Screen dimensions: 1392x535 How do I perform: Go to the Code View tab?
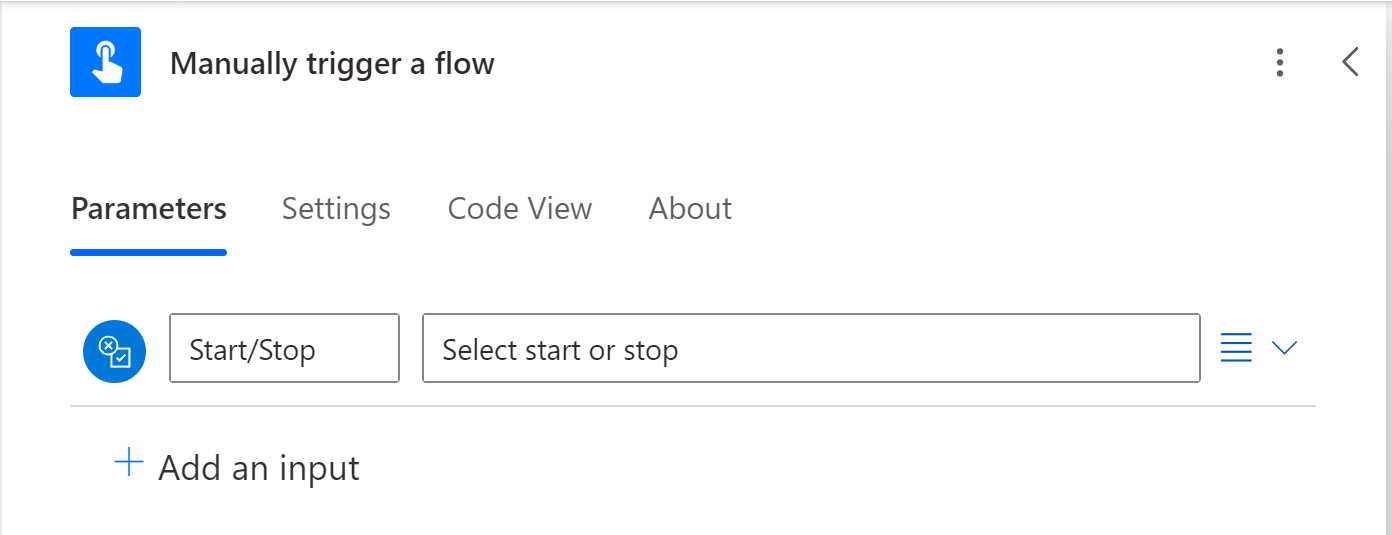pyautogui.click(x=520, y=209)
